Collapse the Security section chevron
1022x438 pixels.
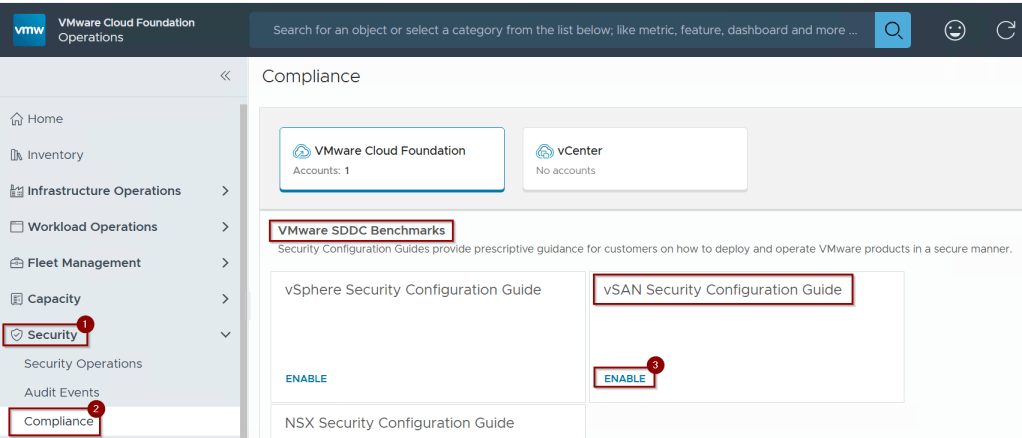(225, 335)
